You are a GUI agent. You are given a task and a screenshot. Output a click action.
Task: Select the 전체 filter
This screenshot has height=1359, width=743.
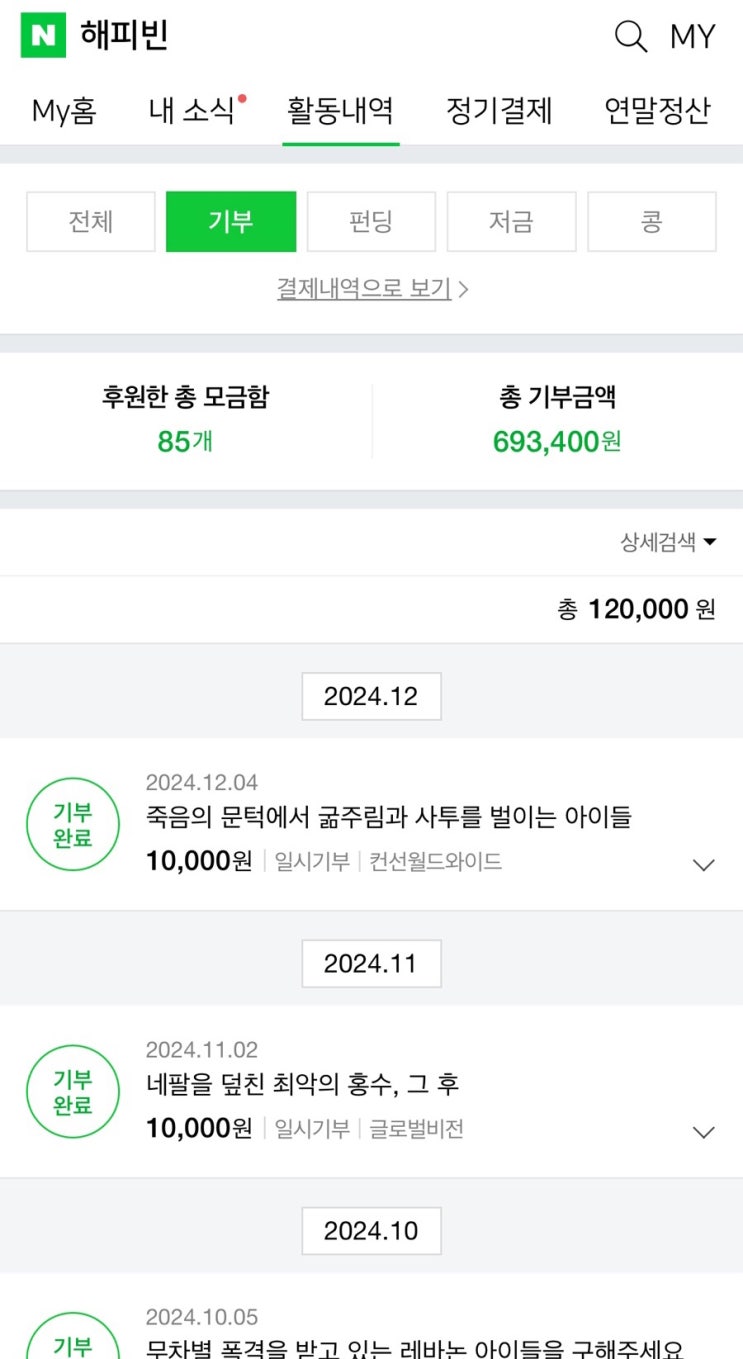coord(91,222)
